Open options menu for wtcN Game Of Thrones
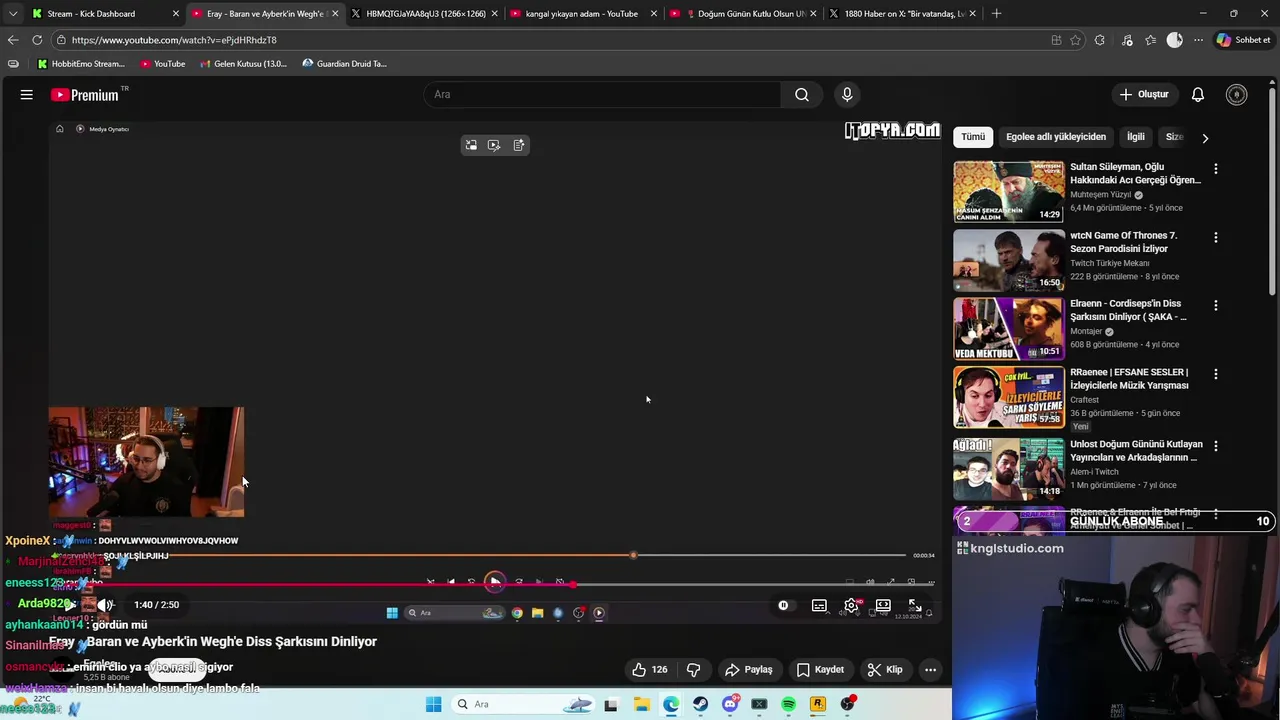This screenshot has height=720, width=1280. pos(1216,238)
